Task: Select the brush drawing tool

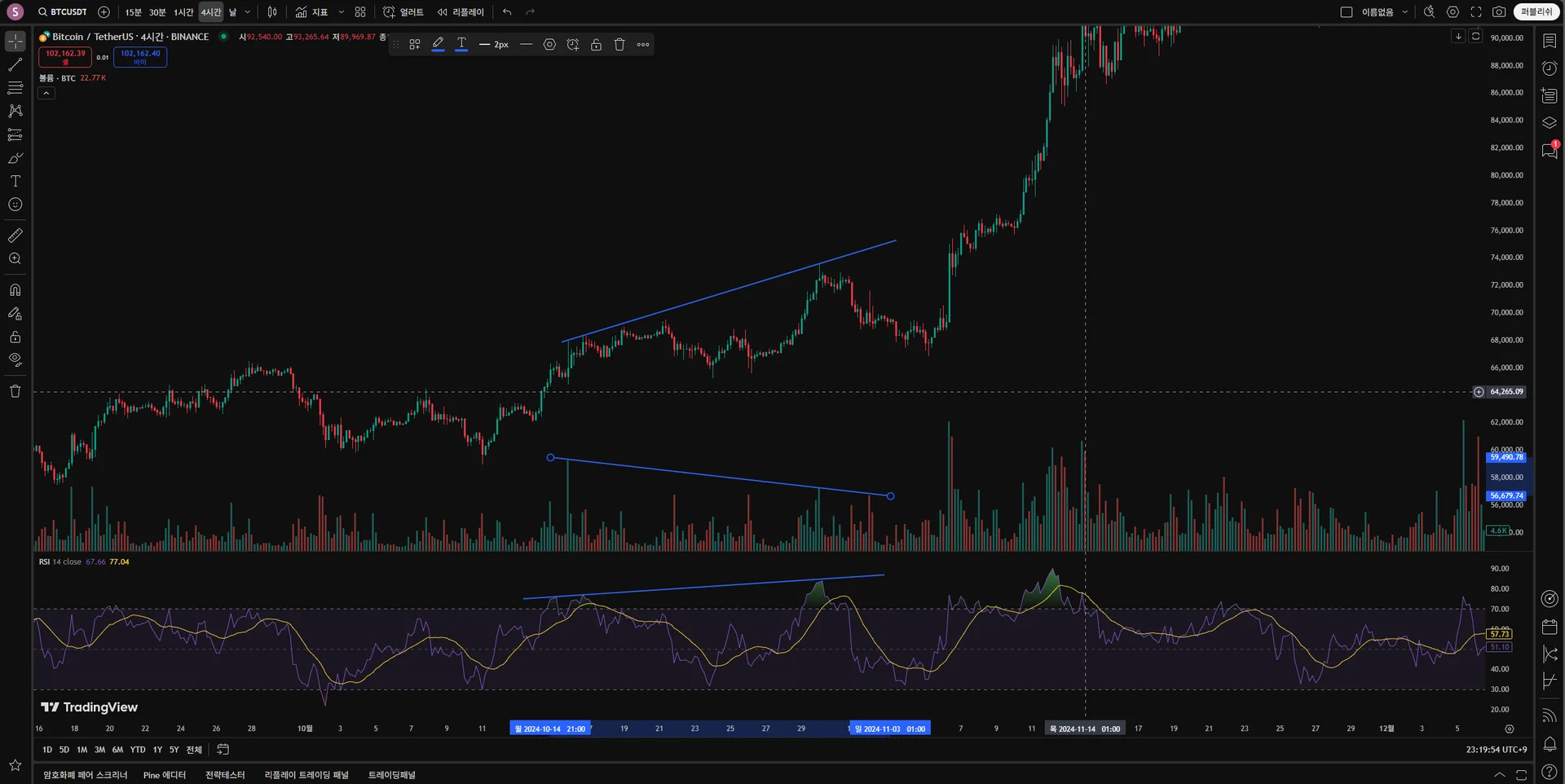Action: [15, 158]
